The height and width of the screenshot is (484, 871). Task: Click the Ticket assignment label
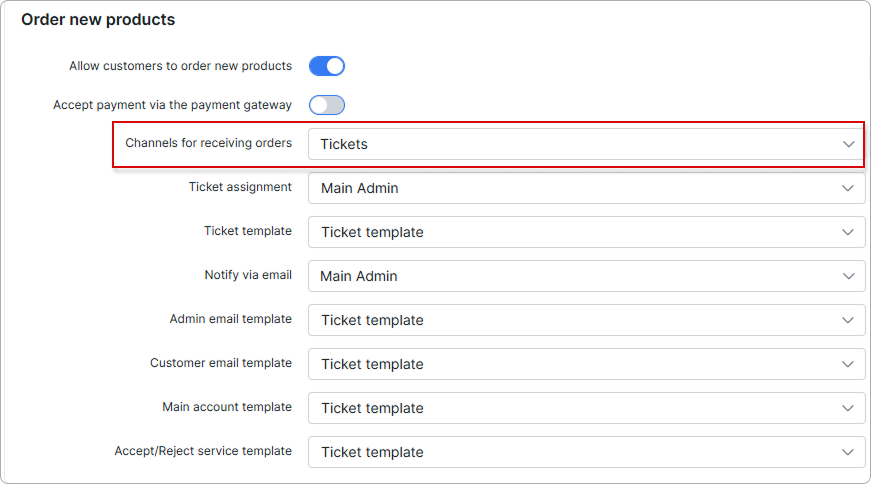pos(240,187)
